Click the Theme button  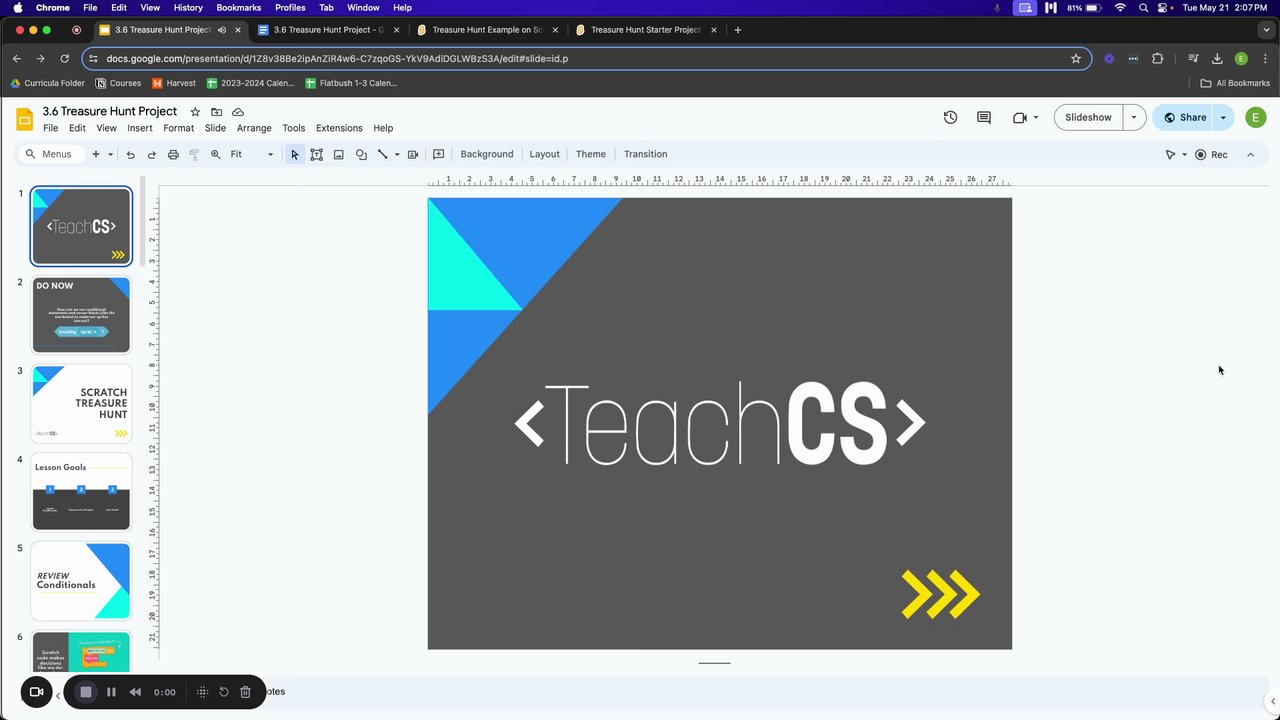point(591,154)
